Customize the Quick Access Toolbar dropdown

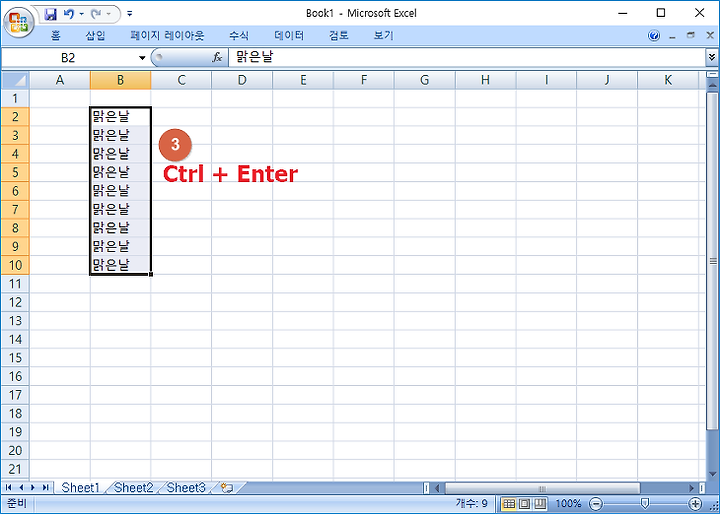130,14
